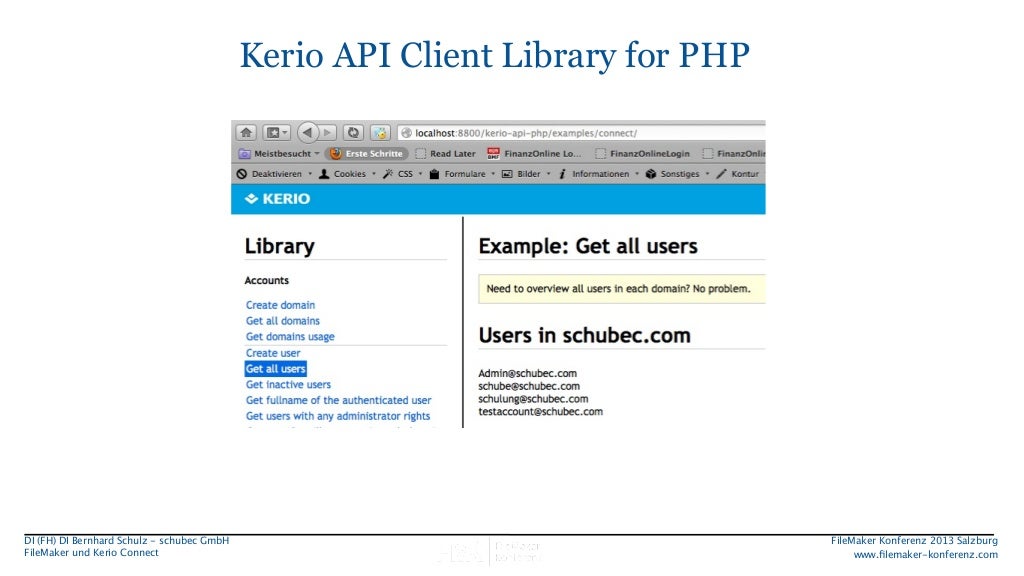Click the Example: Get all users heading
Screen dimensions: 1024x576
click(588, 246)
